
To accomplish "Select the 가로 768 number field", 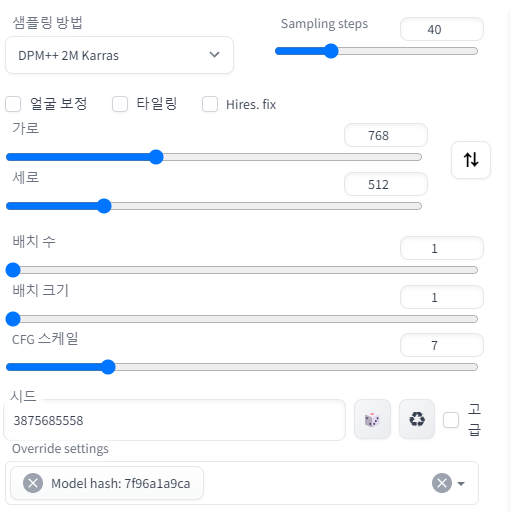I will click(x=386, y=135).
